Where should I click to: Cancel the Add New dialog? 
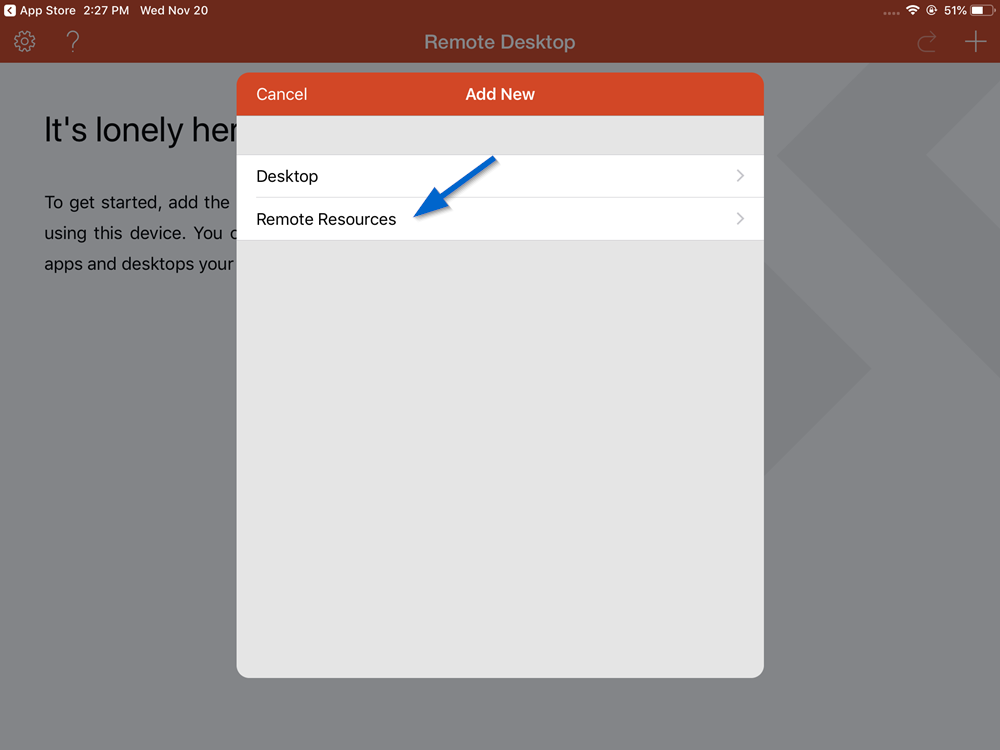(281, 94)
